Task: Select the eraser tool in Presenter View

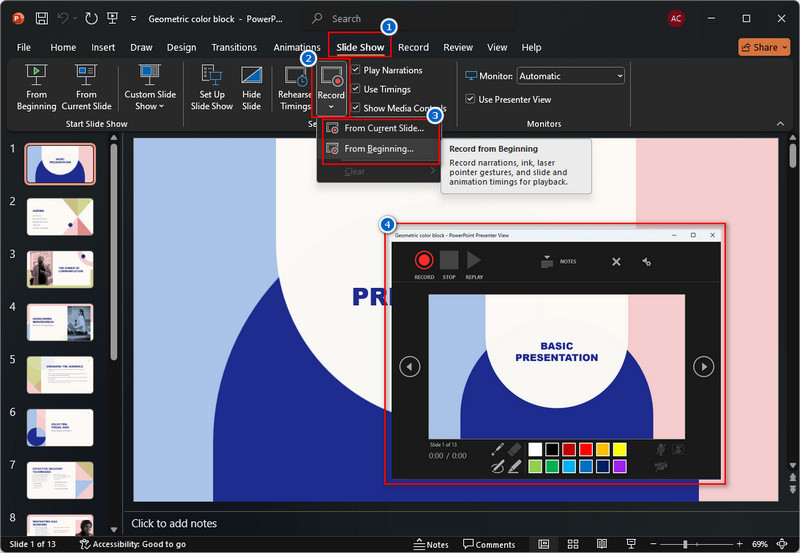Action: tap(515, 449)
